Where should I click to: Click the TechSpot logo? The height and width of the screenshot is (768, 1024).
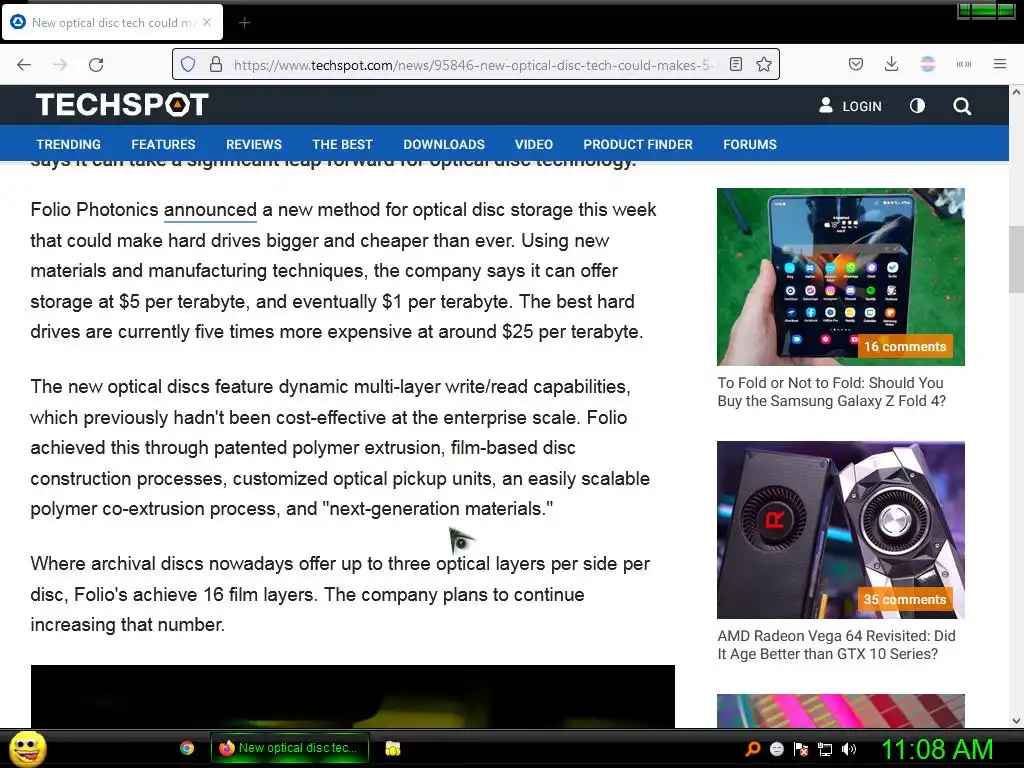[122, 104]
